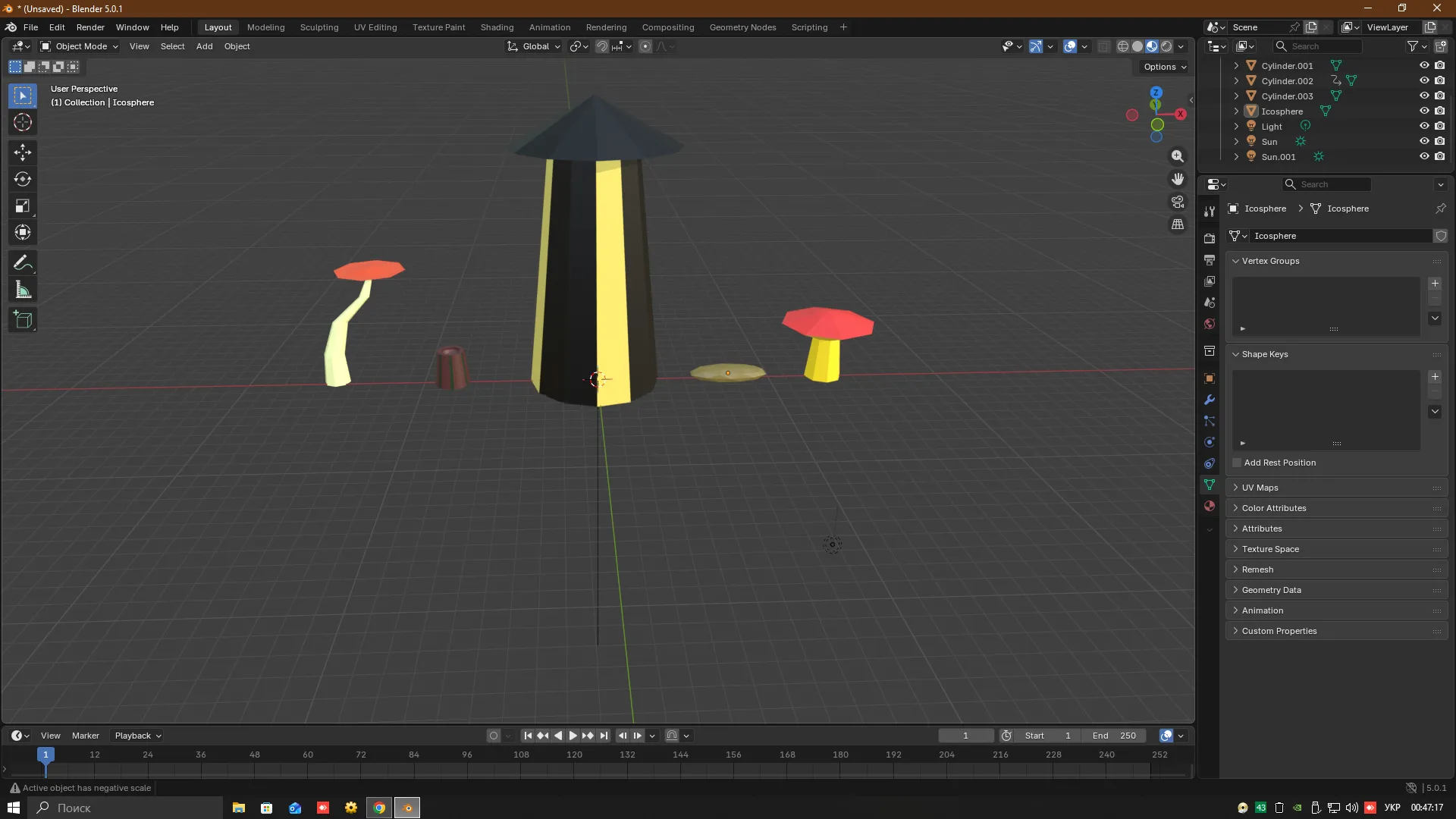Add a new vertex group plus button
The image size is (1456, 819).
tap(1435, 284)
